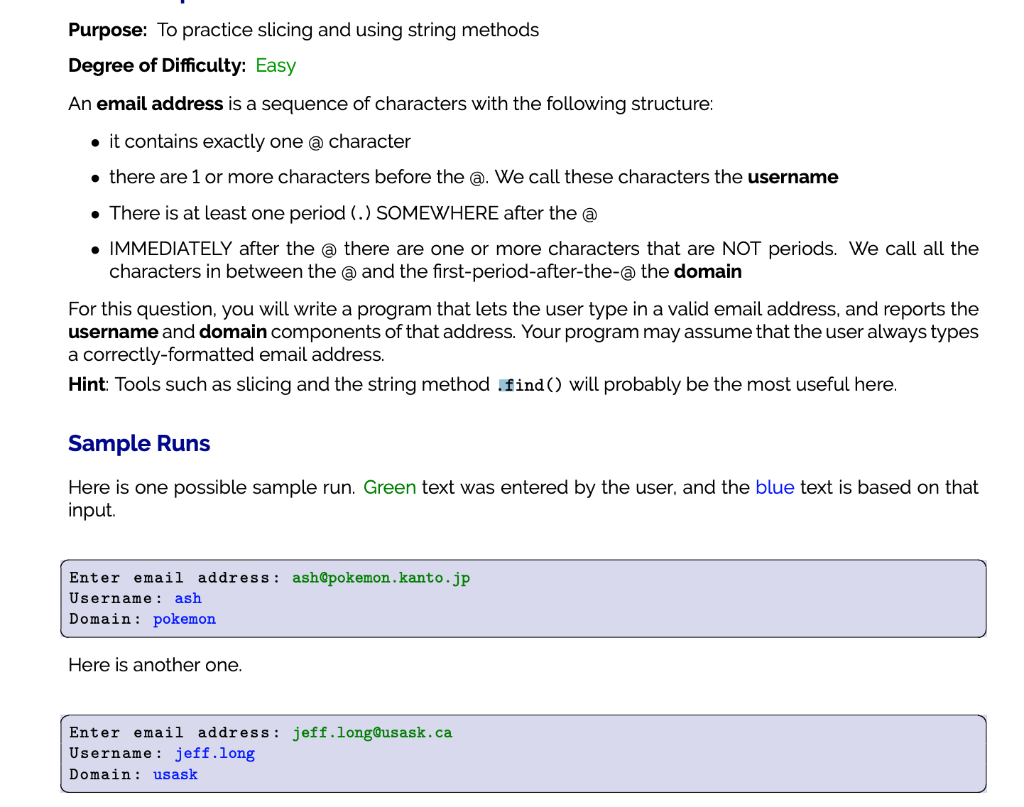Click the IMMEDIATELY after the @ bullet
1024x807 pixels.
(x=400, y=248)
